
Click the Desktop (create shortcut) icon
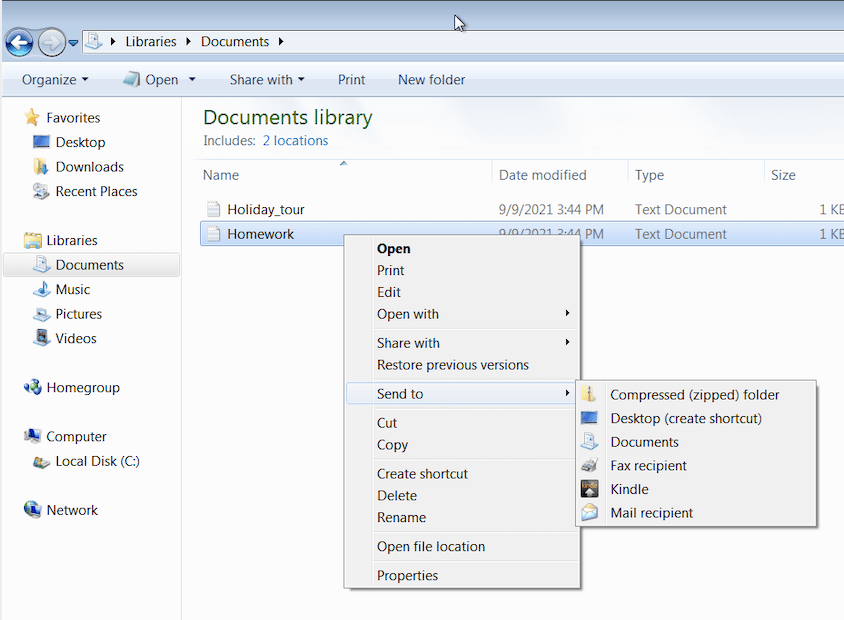590,418
